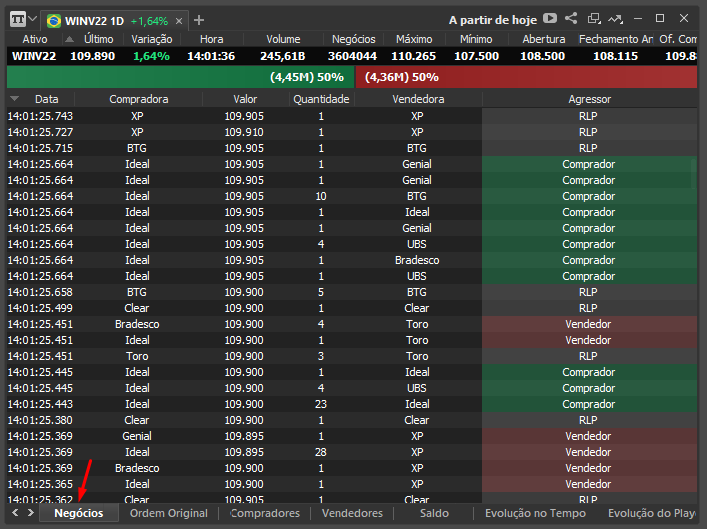The height and width of the screenshot is (529, 707).
Task: Switch to the Evolução do Player tab
Action: tap(652, 513)
